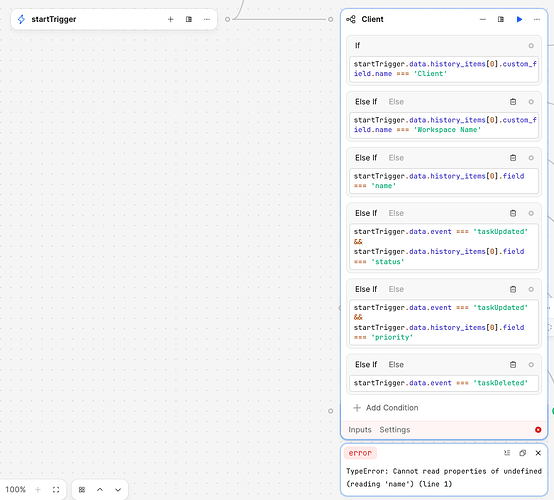Select Else If tab on 'taskDeleted' condition
This screenshot has width=554, height=500.
(366, 365)
